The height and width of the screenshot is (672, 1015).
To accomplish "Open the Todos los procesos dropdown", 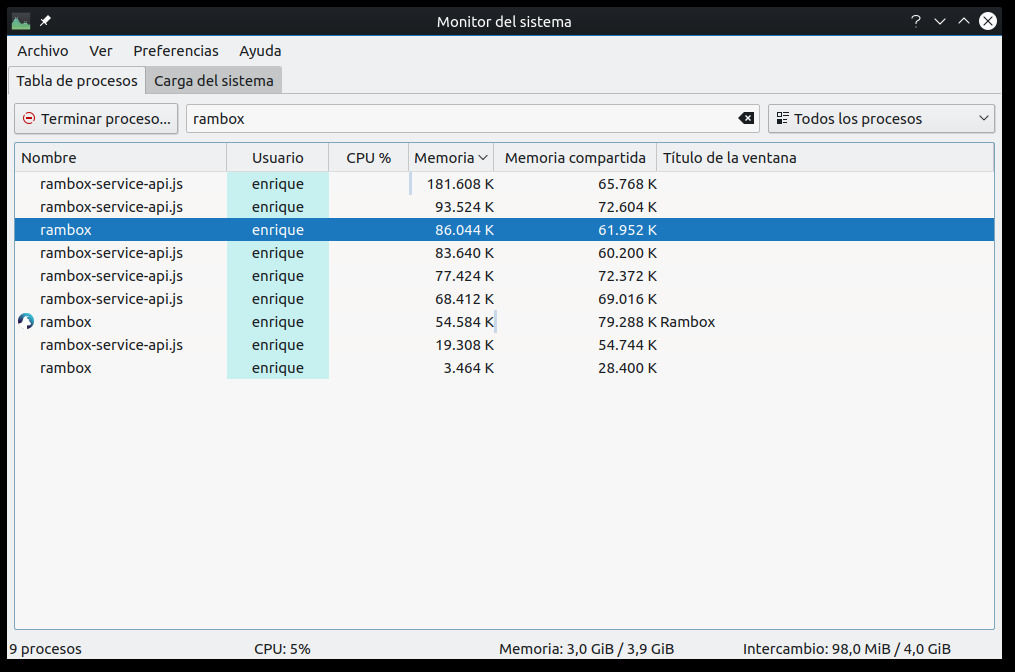I will (x=881, y=118).
